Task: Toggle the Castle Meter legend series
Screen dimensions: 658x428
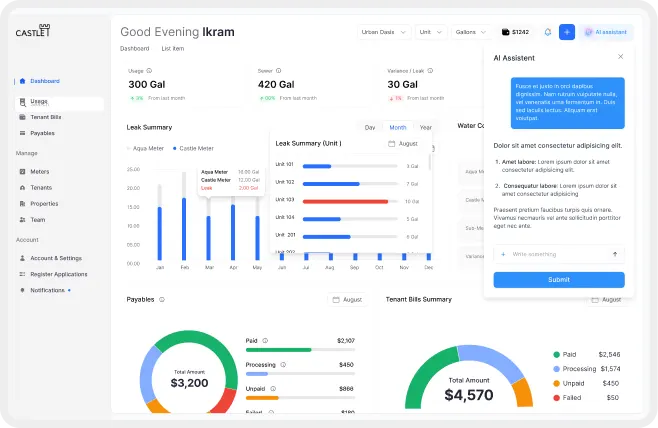Action: [193, 148]
